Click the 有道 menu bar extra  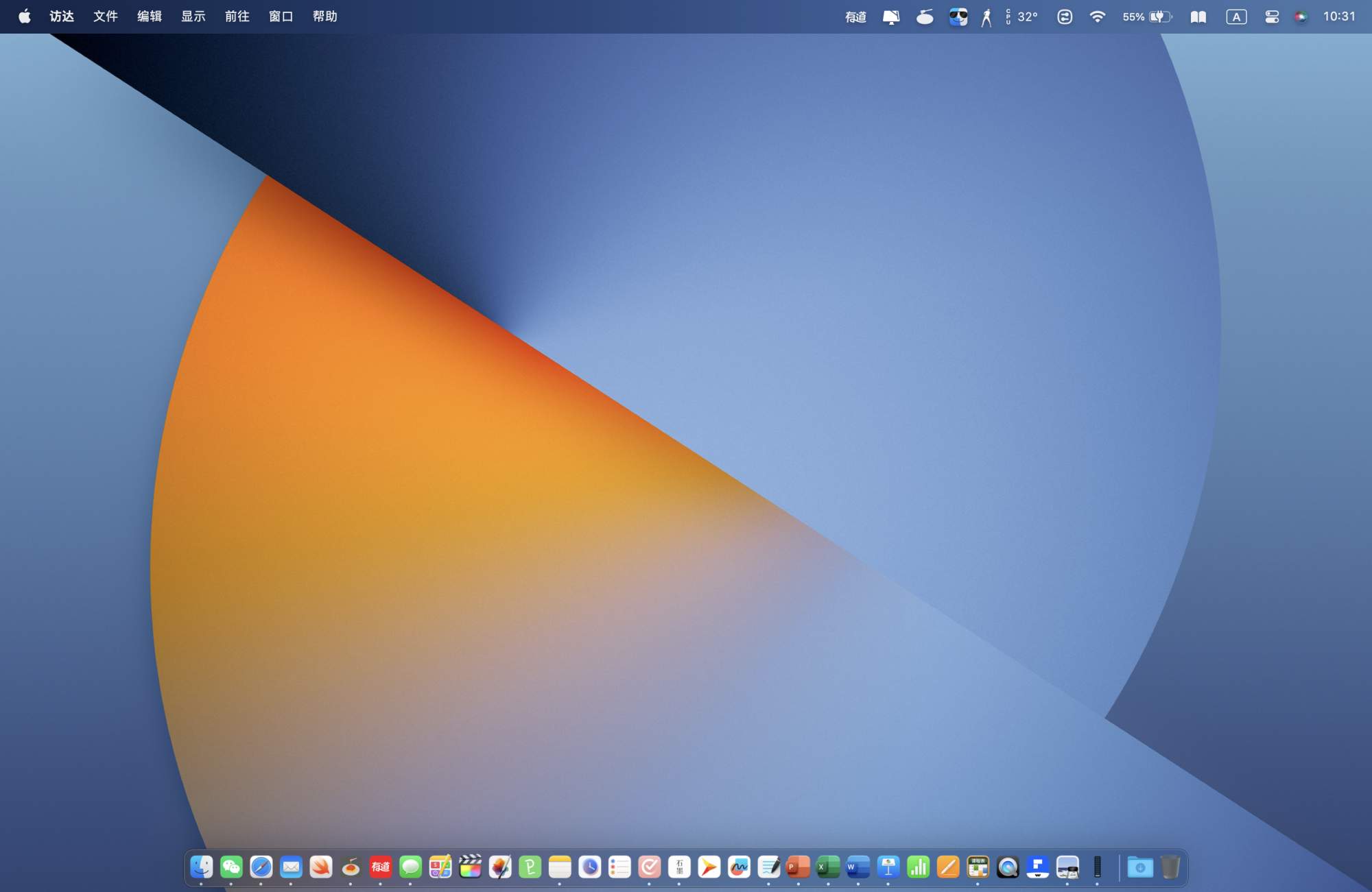856,17
